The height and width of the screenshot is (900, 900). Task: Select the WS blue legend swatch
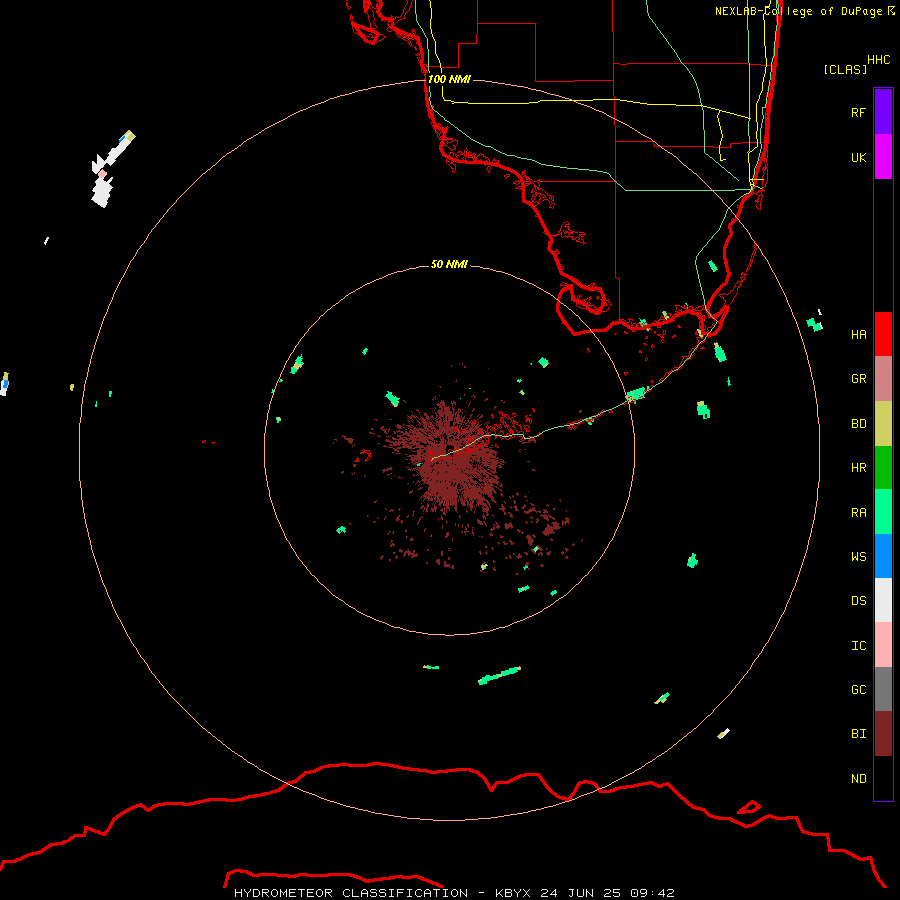883,556
